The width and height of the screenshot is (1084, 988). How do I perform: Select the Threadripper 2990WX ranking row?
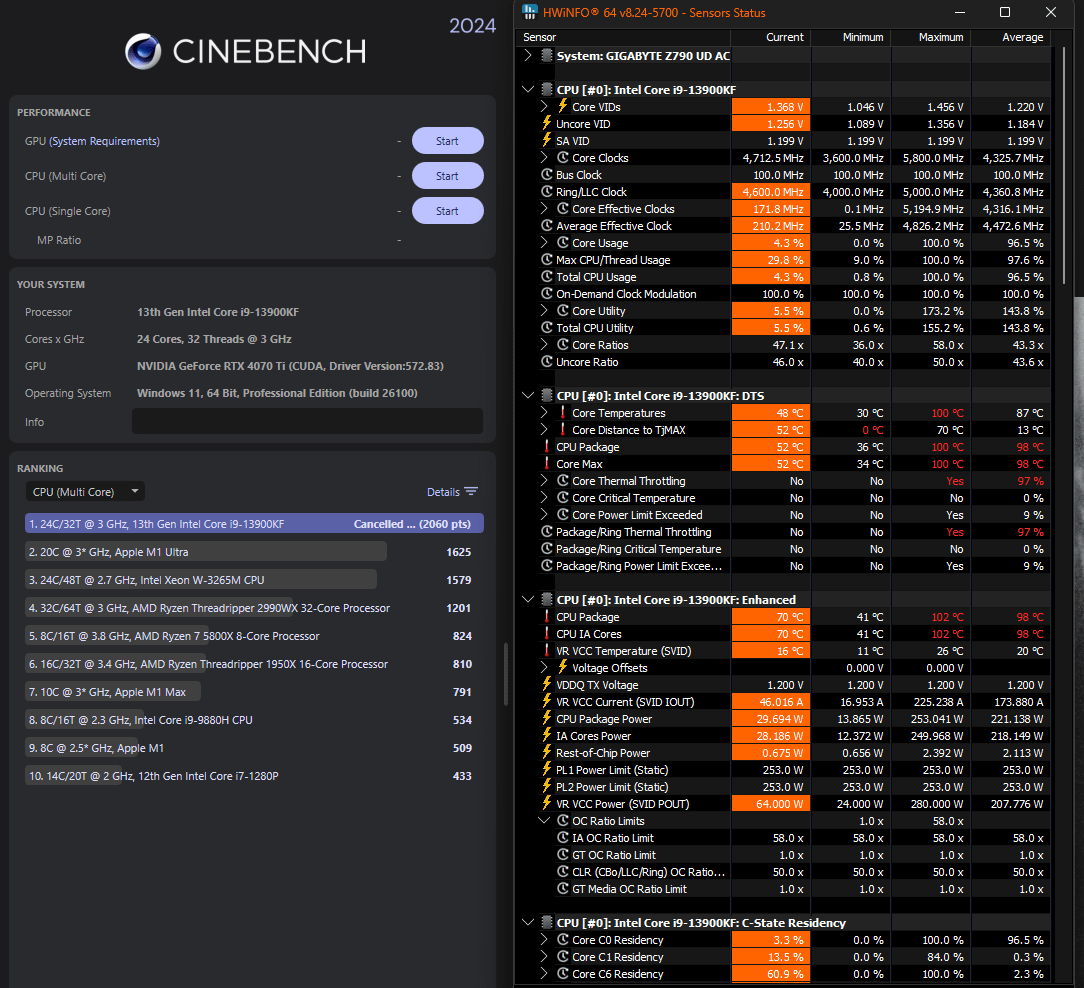click(254, 608)
